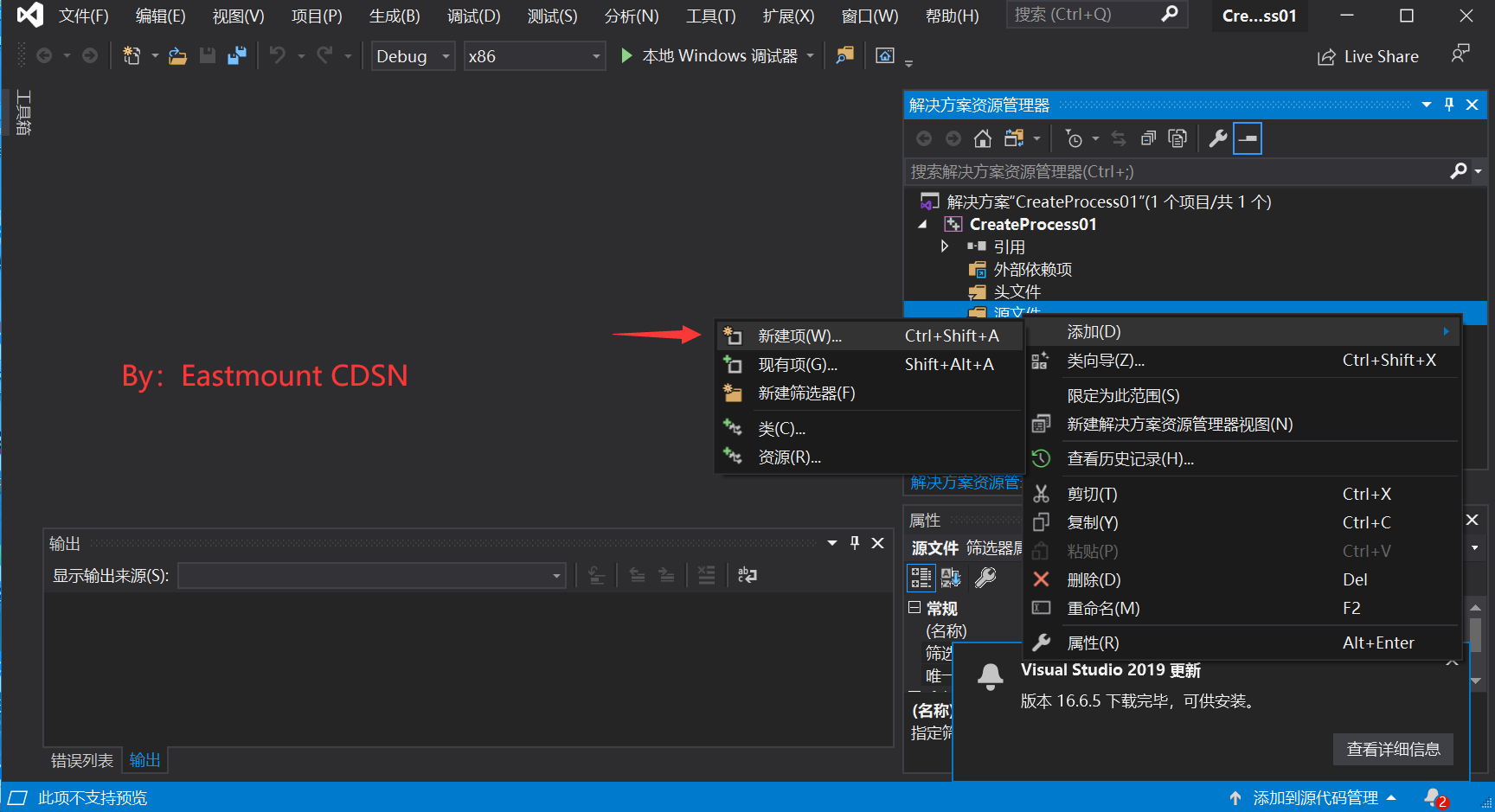Image resolution: width=1495 pixels, height=812 pixels.
Task: Select 重命名(M) in the context menu
Action: pos(1242,609)
